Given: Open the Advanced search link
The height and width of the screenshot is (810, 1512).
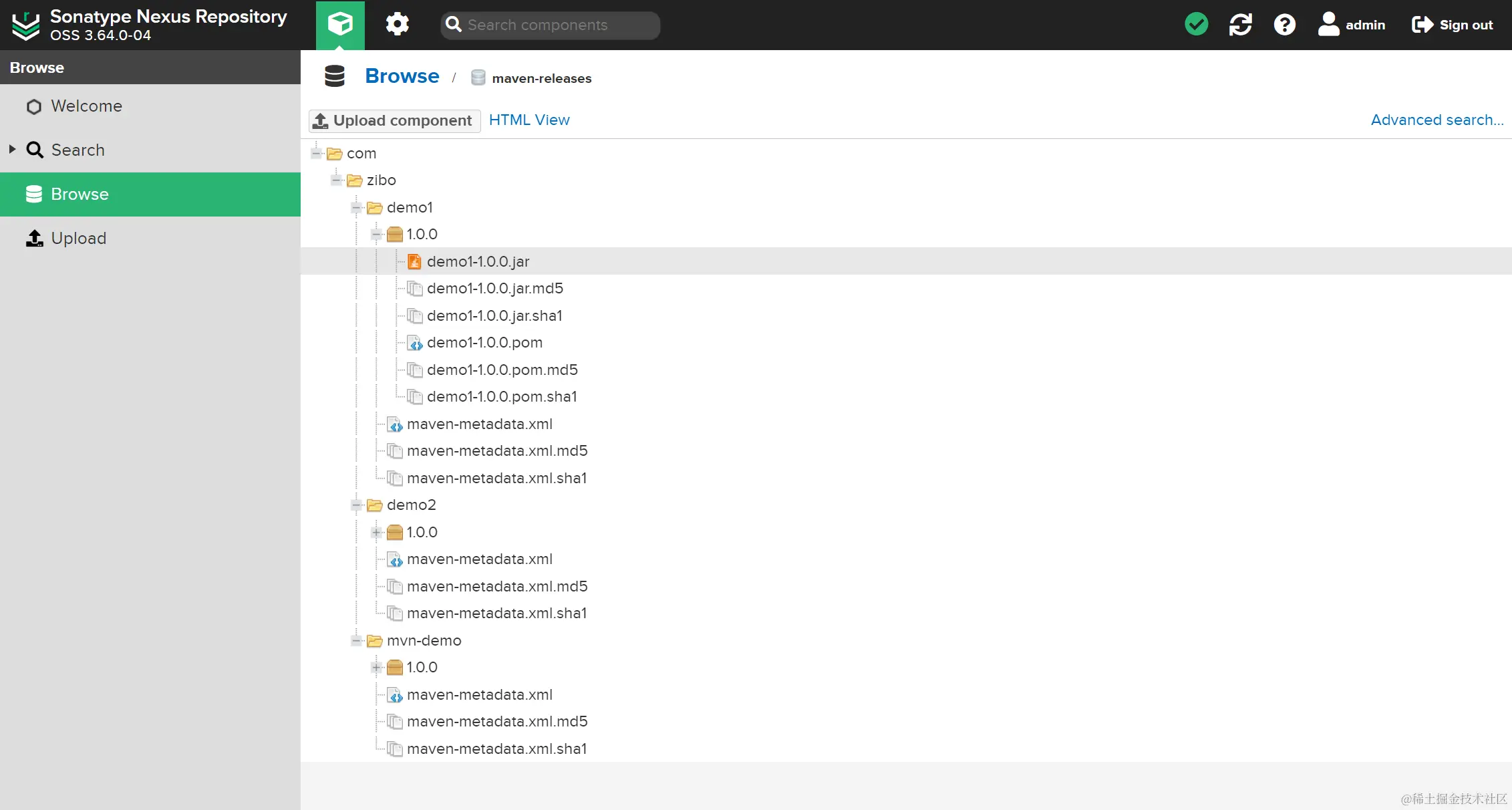Looking at the screenshot, I should (1437, 120).
